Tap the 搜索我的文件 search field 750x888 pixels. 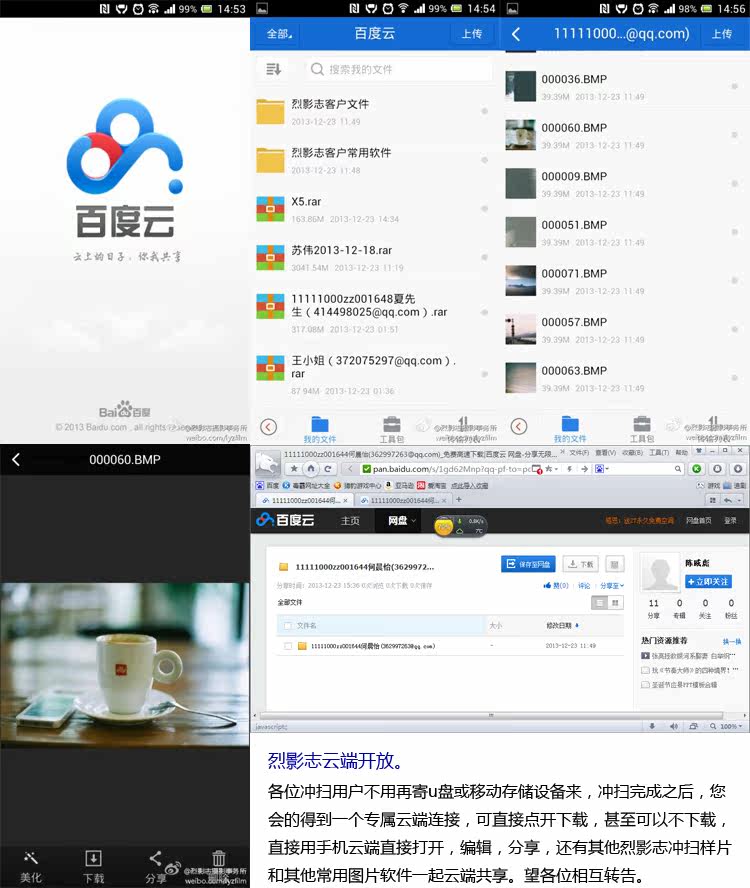click(x=399, y=69)
